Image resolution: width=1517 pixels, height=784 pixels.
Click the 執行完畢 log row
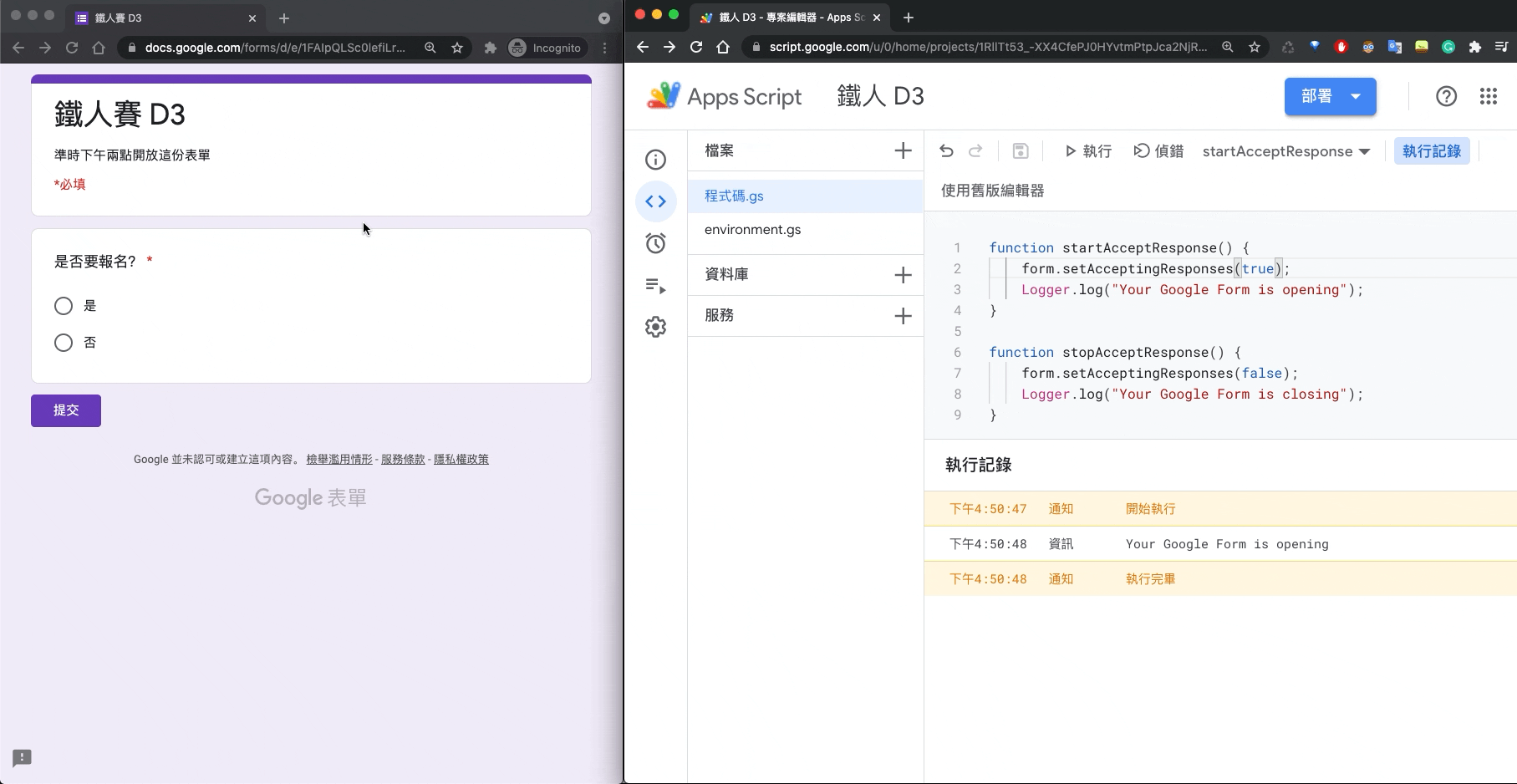click(x=1220, y=579)
